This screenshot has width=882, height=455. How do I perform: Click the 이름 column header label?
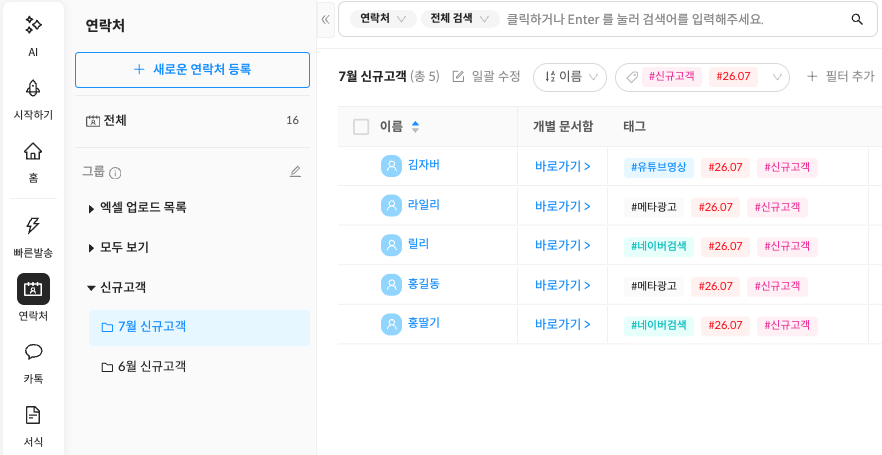coord(392,127)
